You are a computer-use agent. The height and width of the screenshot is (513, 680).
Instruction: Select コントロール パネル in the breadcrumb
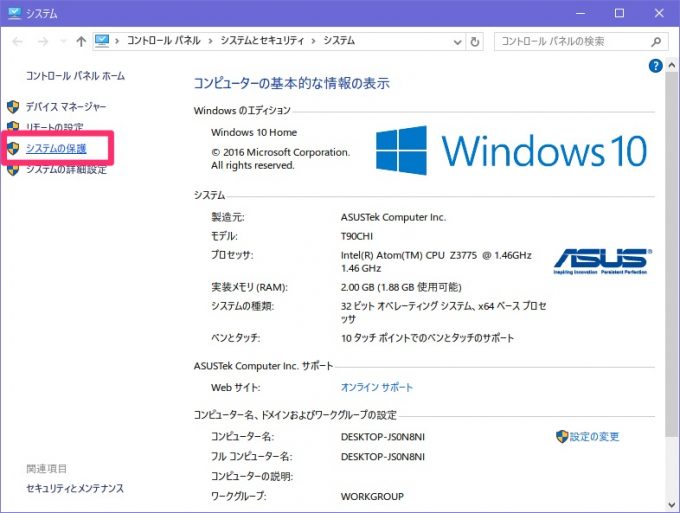click(163, 41)
